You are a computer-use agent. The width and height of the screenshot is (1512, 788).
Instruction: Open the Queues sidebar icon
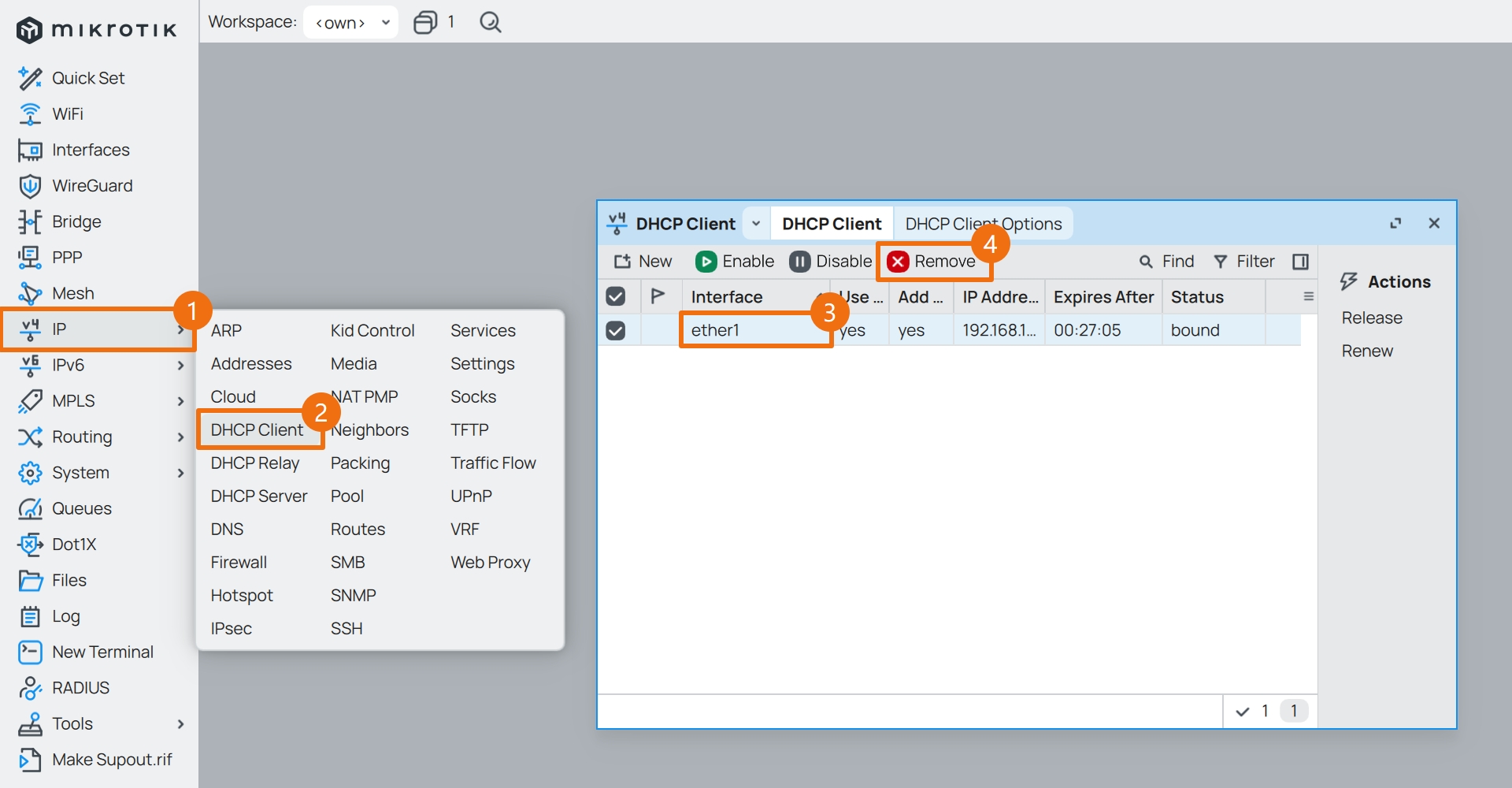coord(30,508)
